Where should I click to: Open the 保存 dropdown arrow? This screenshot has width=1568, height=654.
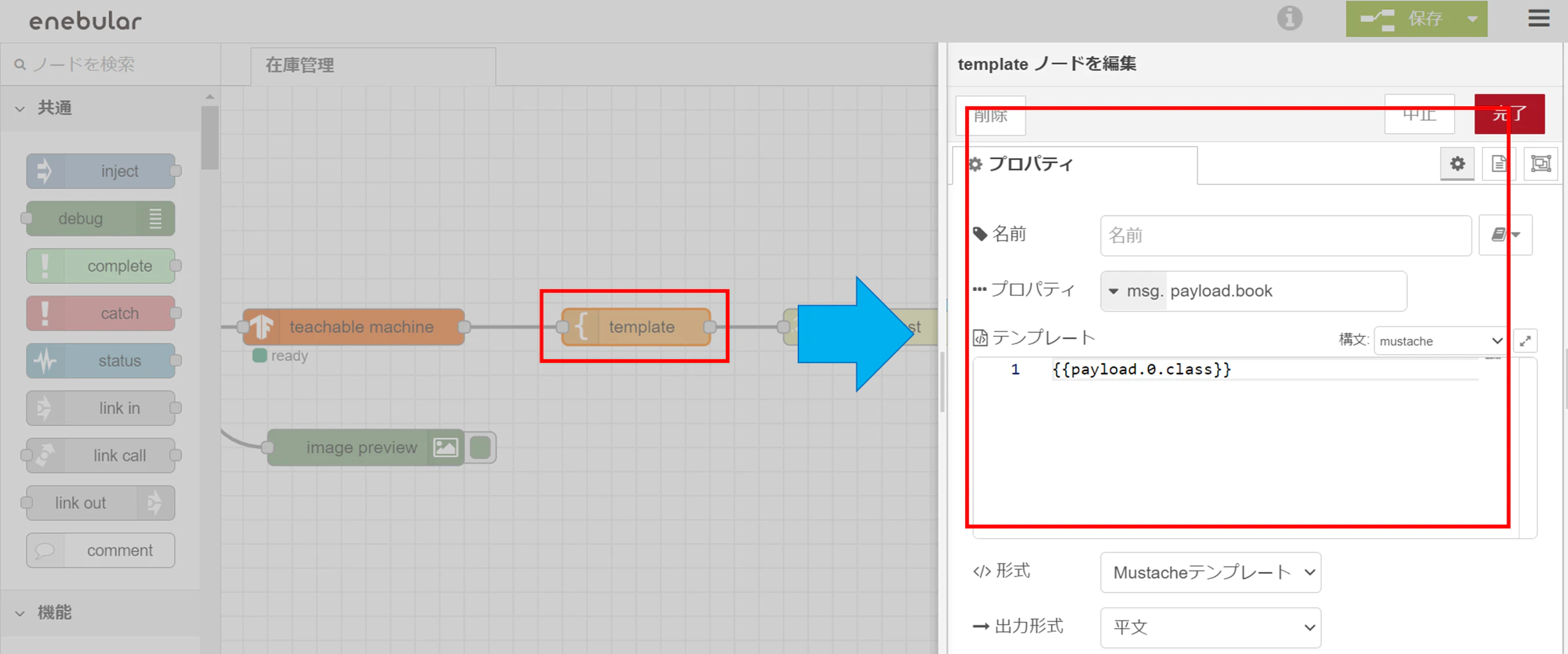coord(1473,19)
